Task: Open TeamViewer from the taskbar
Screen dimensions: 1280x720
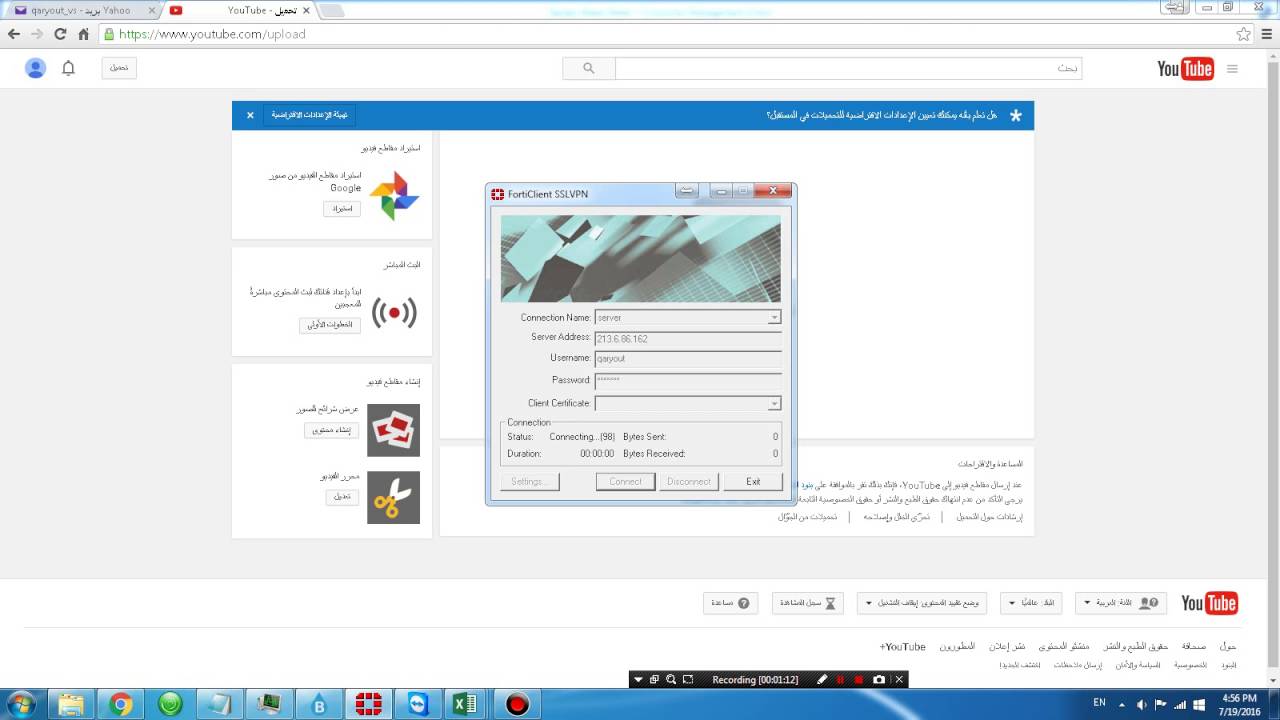Action: click(x=418, y=705)
